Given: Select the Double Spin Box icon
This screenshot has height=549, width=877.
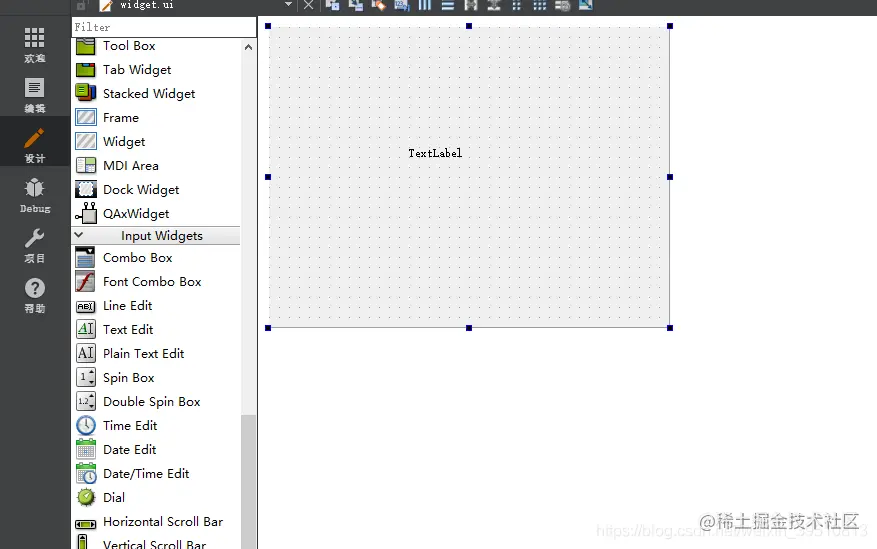Looking at the screenshot, I should [x=86, y=401].
